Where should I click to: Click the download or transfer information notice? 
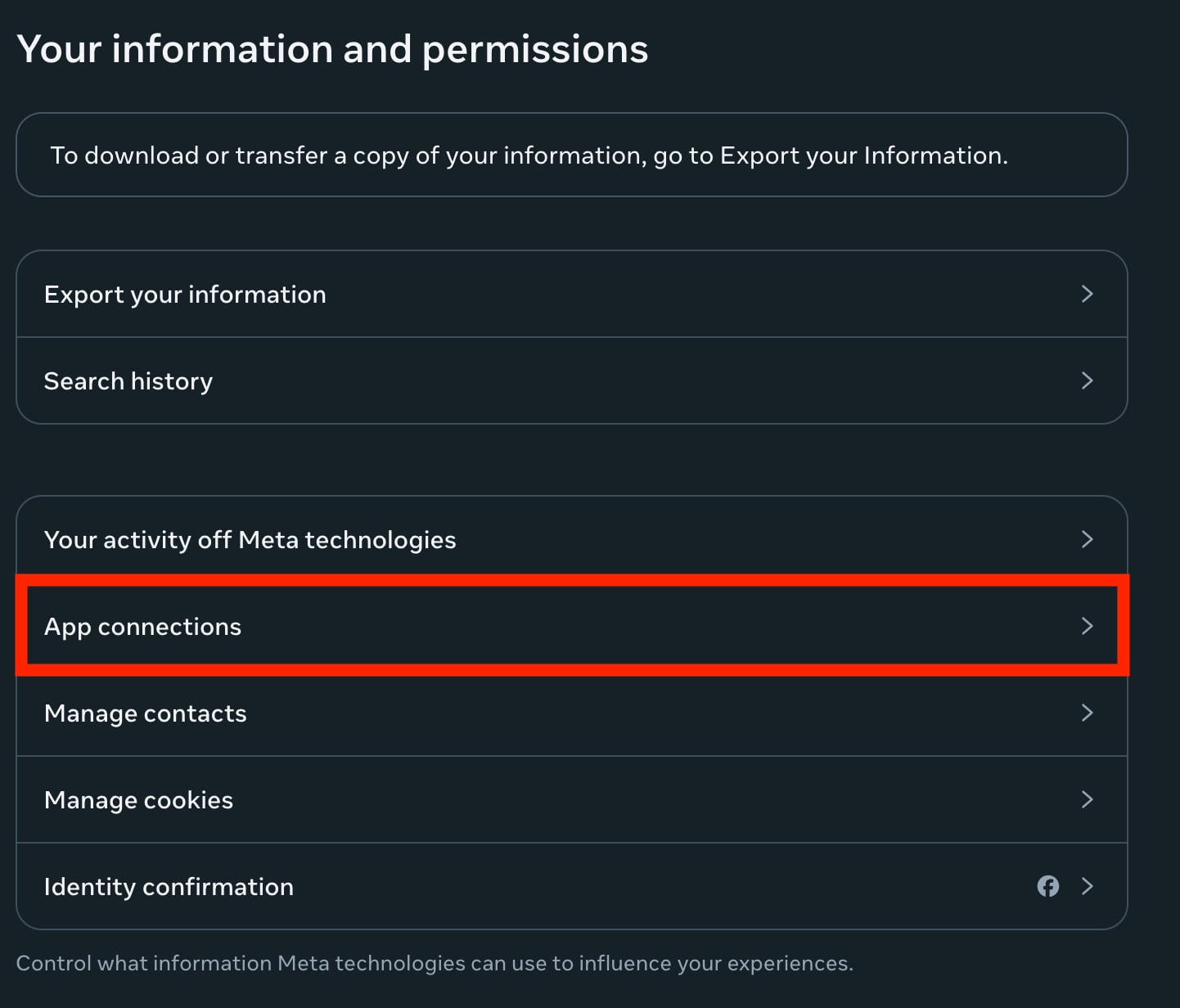click(x=572, y=155)
